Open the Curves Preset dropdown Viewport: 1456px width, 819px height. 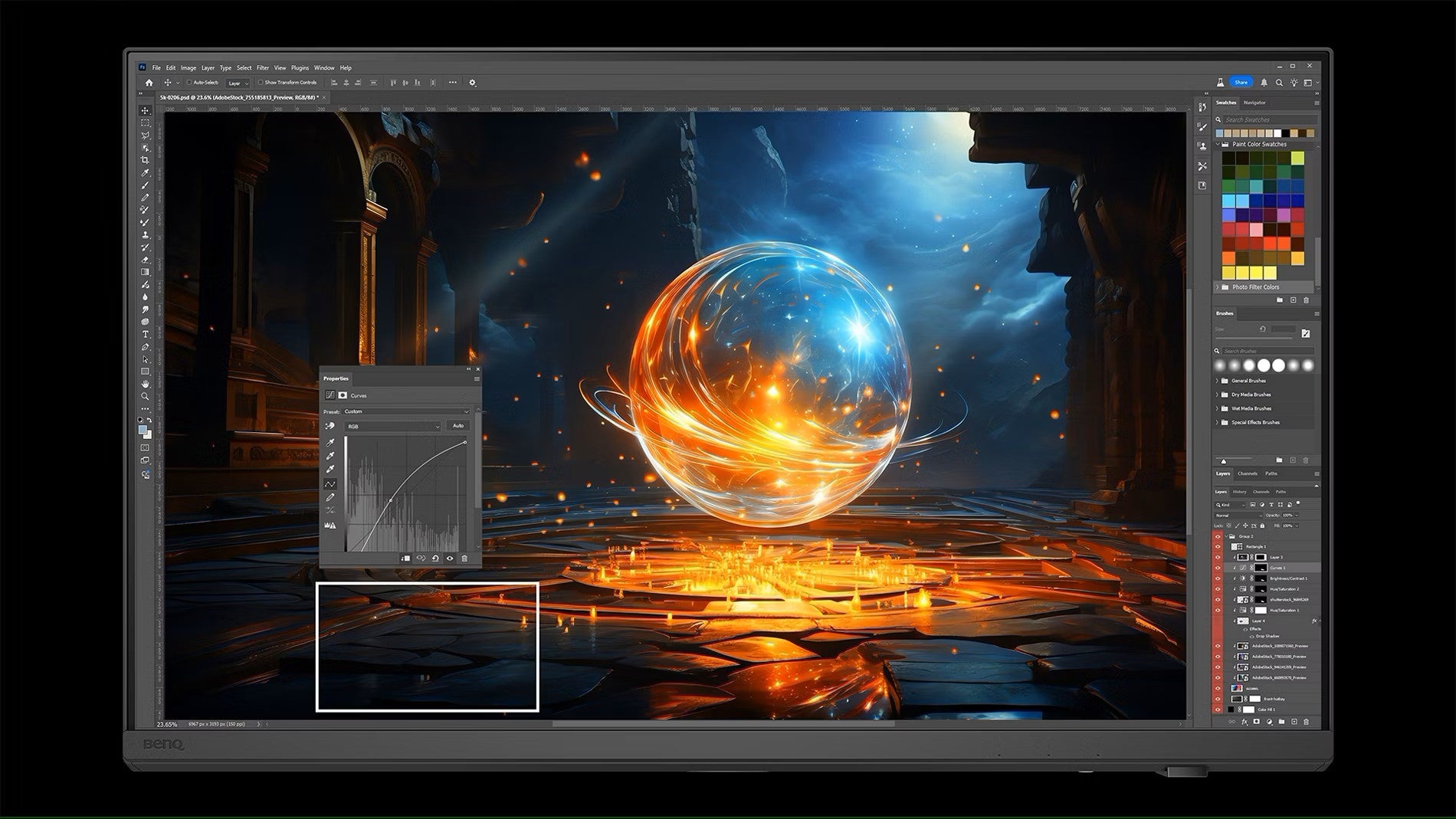(406, 411)
